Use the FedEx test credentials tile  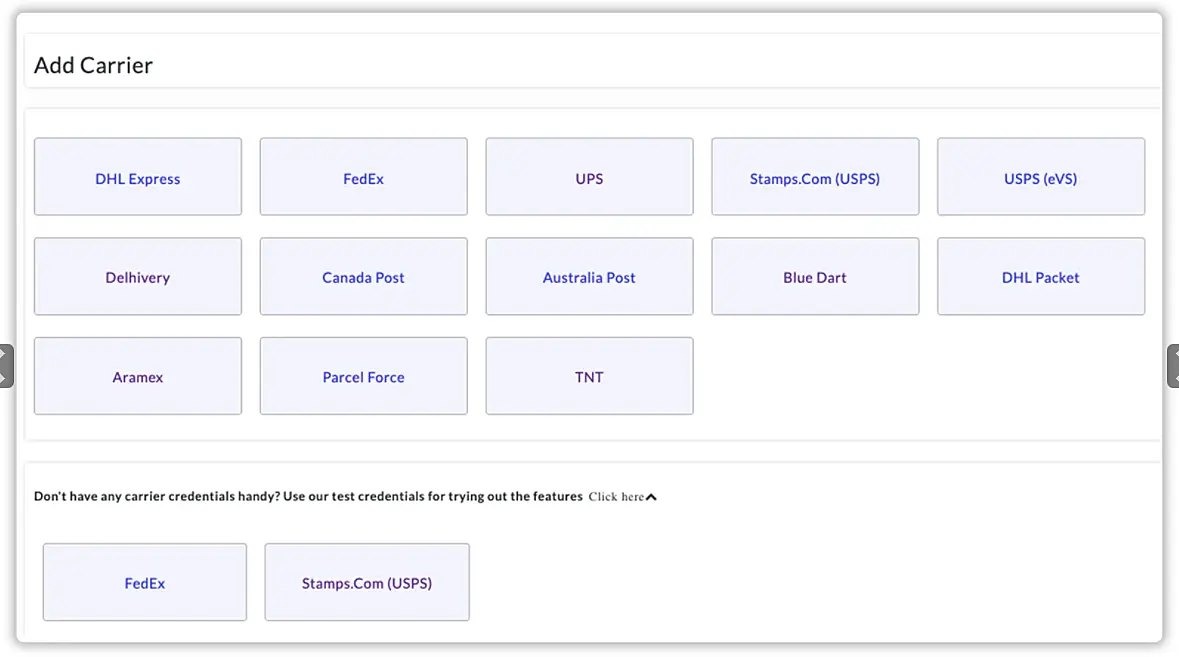[145, 583]
